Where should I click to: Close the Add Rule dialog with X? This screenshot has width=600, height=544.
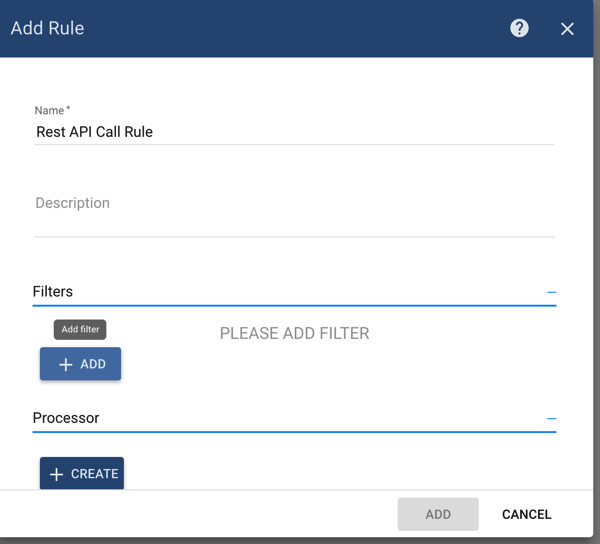point(567,29)
